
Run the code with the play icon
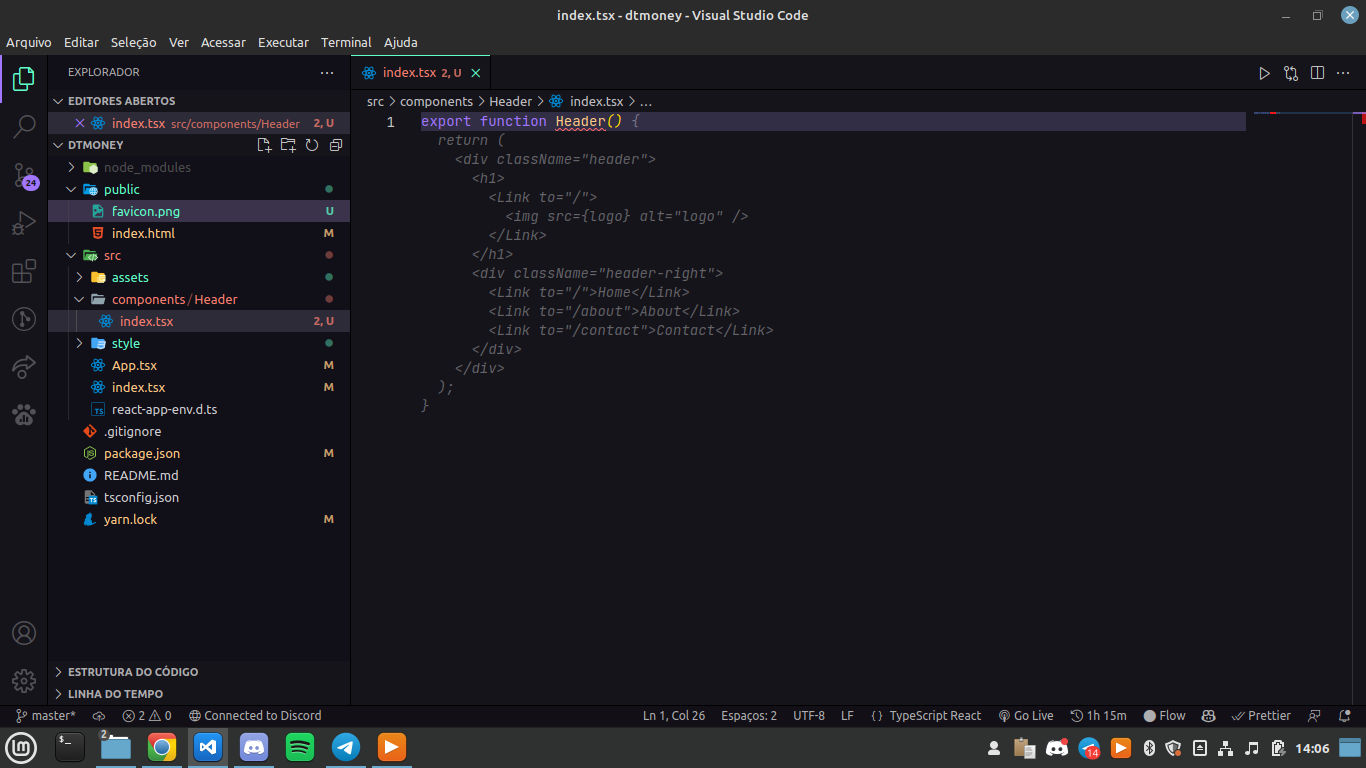[x=1264, y=73]
